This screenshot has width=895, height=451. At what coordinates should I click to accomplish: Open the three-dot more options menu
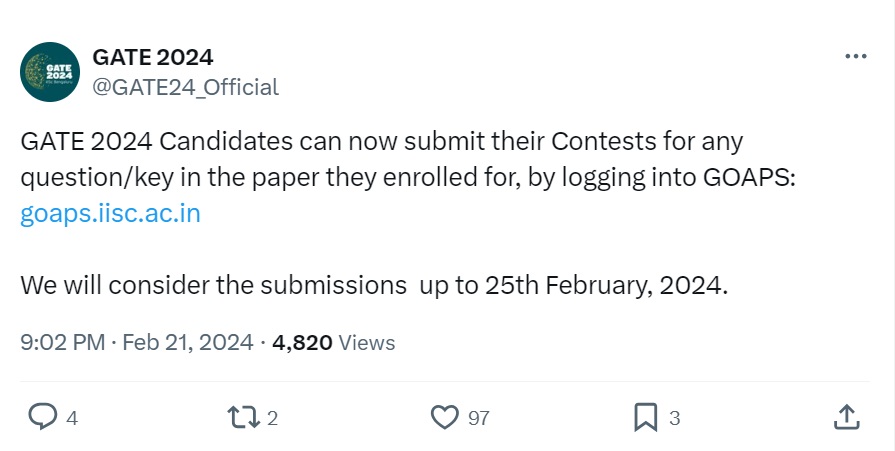pos(855,57)
